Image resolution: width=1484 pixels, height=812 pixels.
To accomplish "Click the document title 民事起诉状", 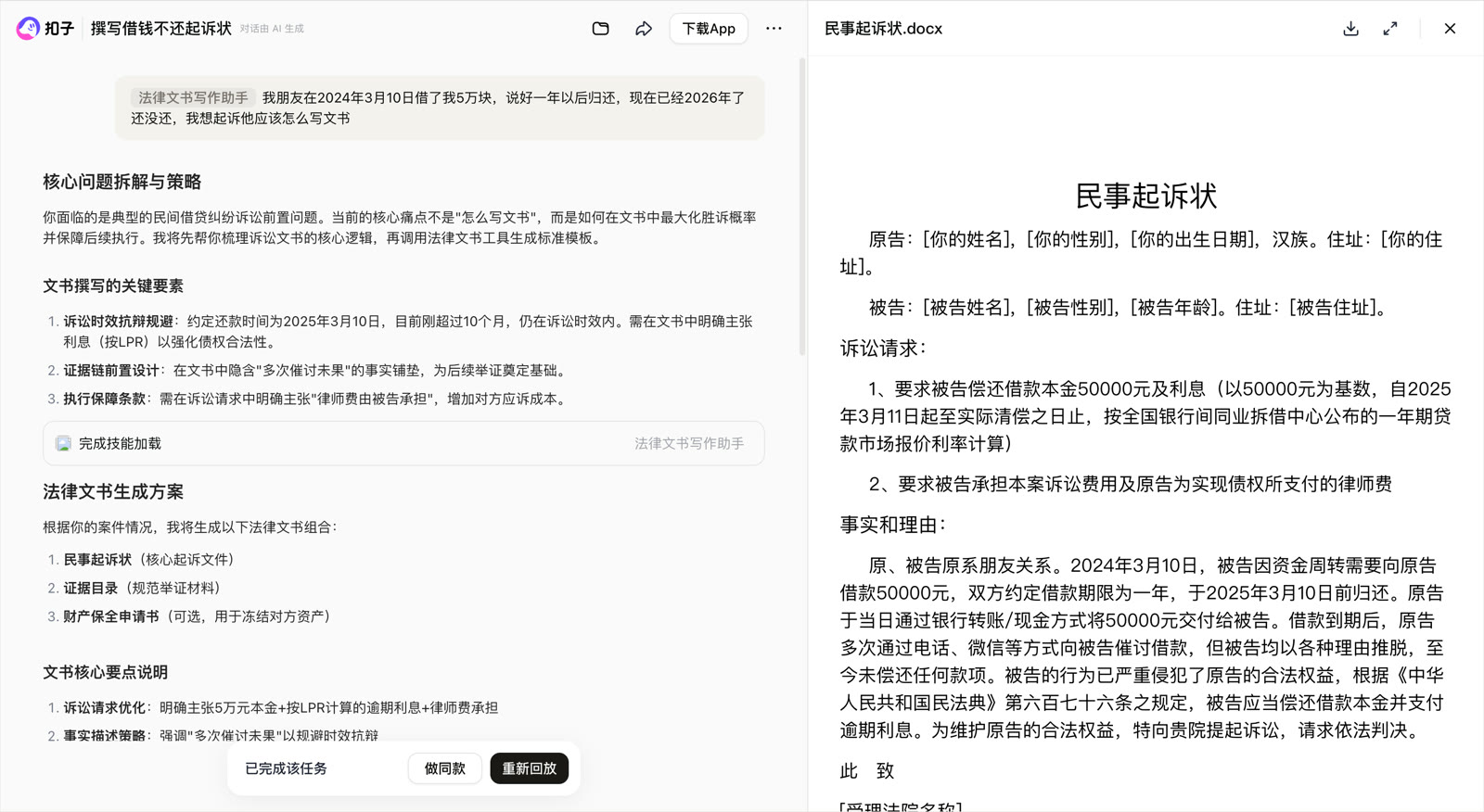I will (1145, 196).
